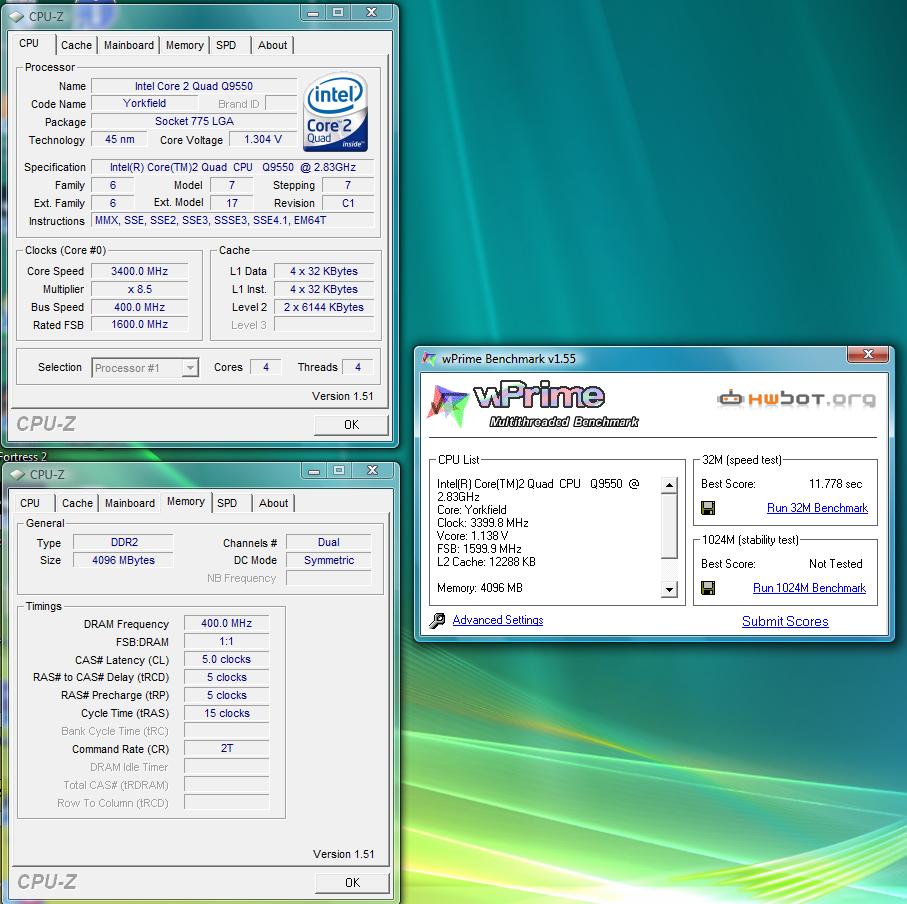
Task: Click the Name field Intel Core 2 Quad Q9550
Action: pos(194,86)
